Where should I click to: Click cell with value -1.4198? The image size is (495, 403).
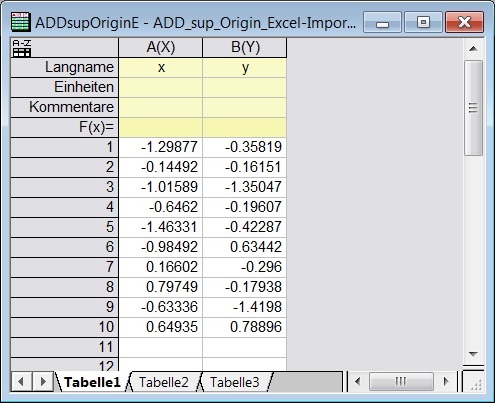[245, 307]
